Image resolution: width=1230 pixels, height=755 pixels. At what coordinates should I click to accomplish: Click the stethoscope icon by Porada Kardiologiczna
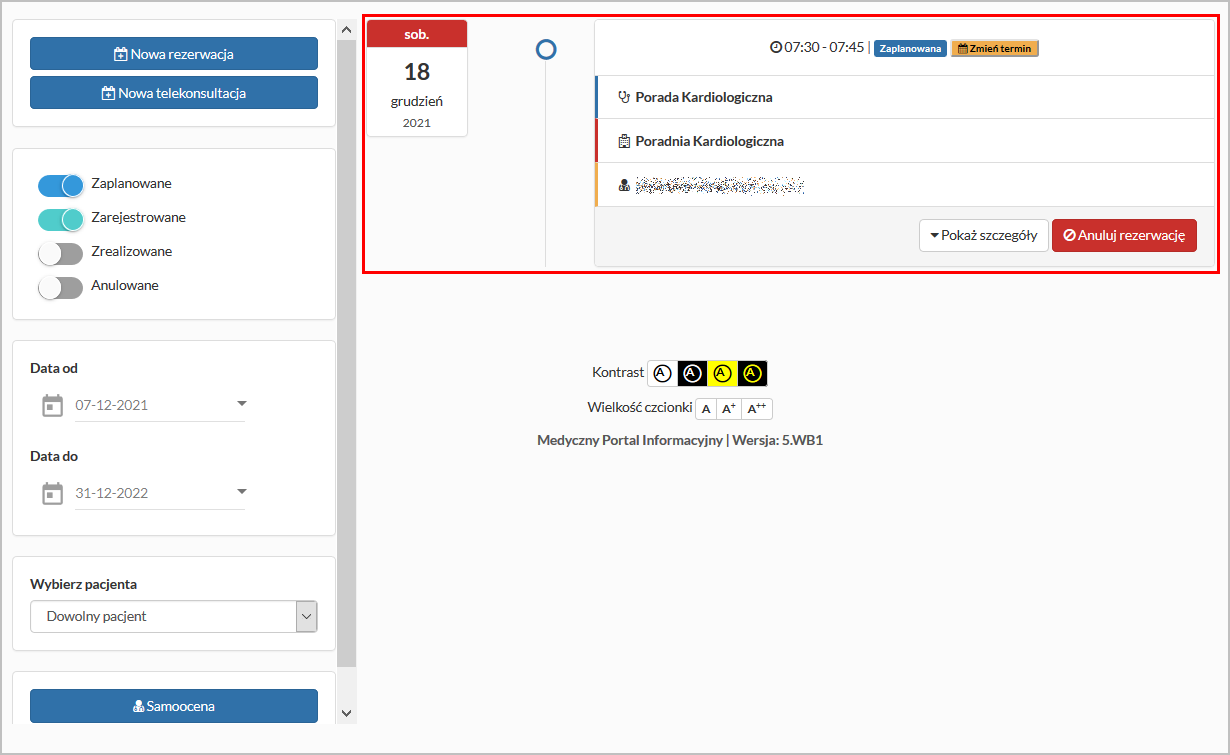[625, 97]
